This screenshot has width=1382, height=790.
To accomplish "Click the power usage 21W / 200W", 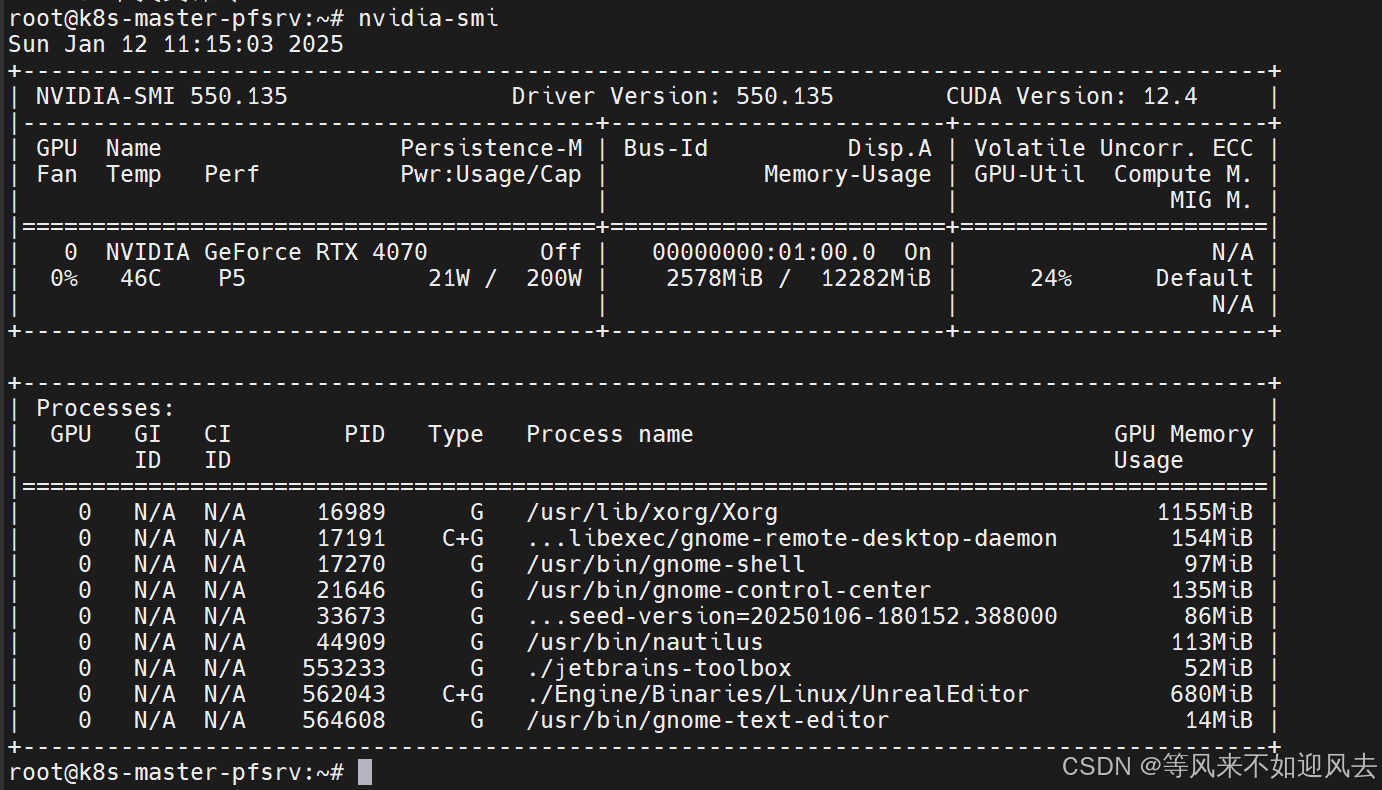I will pos(505,278).
